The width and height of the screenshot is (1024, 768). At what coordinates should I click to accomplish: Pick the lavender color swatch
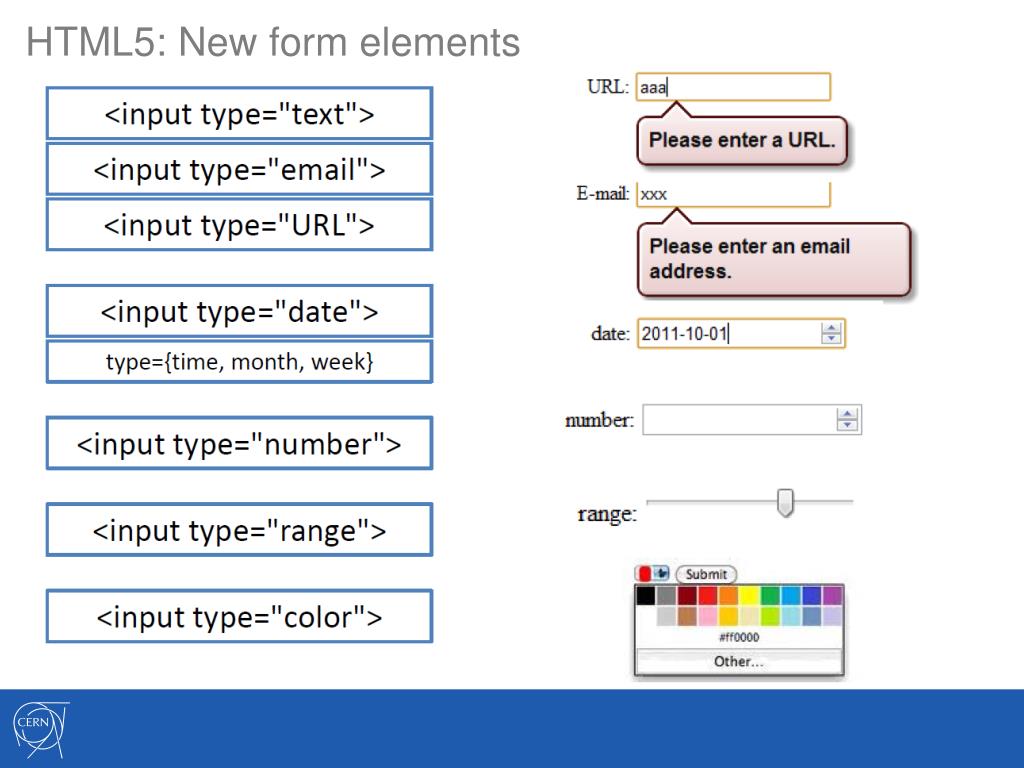[833, 616]
